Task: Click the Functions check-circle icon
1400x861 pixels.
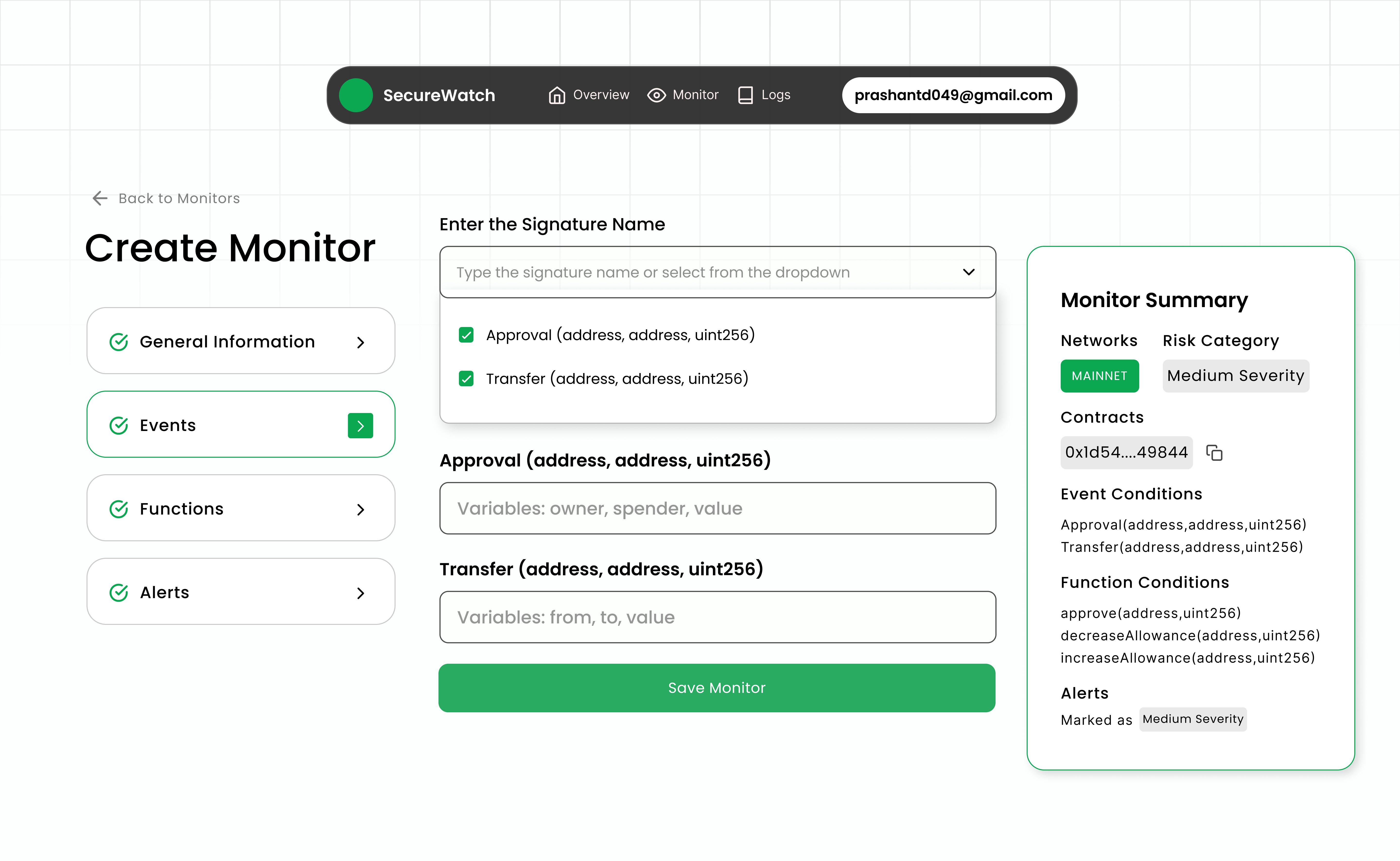Action: (118, 508)
